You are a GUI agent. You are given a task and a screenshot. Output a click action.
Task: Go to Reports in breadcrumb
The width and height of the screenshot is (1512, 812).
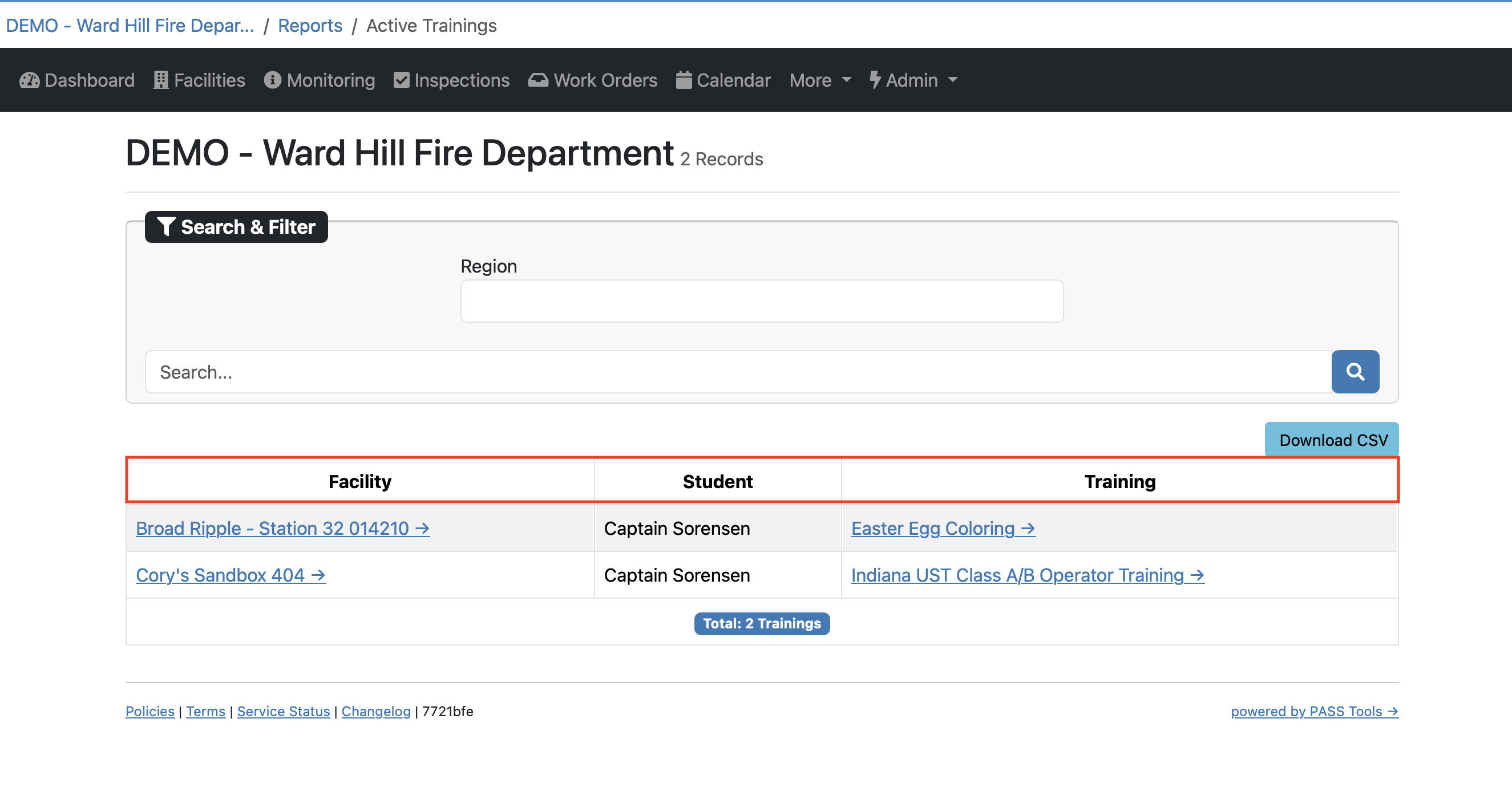click(310, 26)
